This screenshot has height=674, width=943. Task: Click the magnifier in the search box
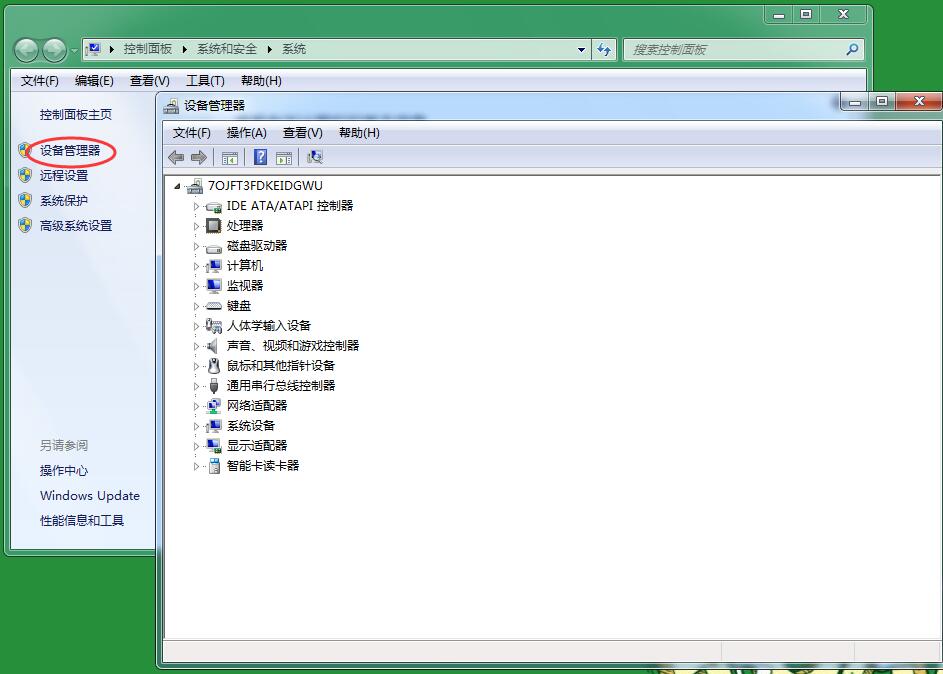pos(851,49)
